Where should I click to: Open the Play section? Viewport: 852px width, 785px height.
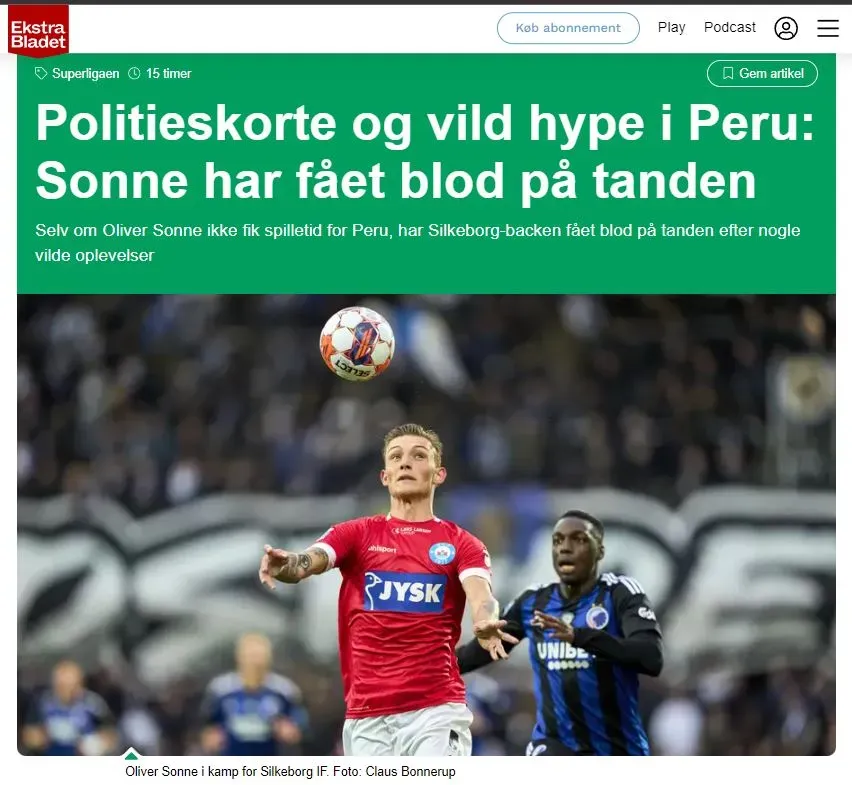click(672, 27)
